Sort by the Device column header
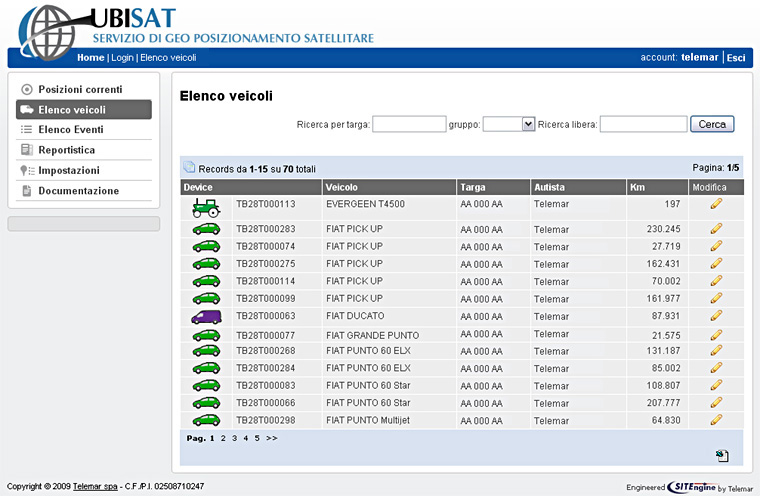The width and height of the screenshot is (760, 496). click(198, 187)
